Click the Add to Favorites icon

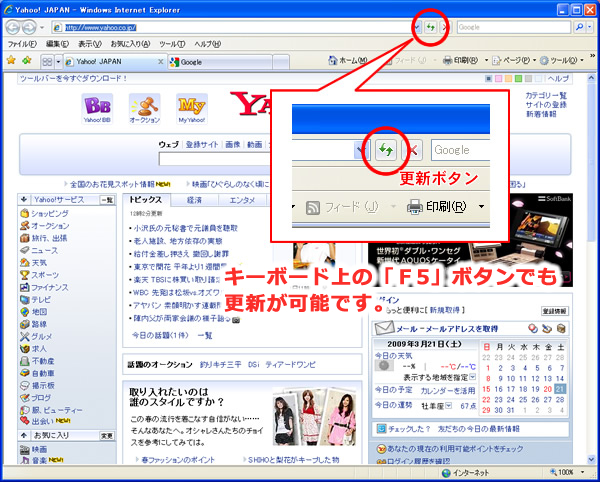[27, 60]
